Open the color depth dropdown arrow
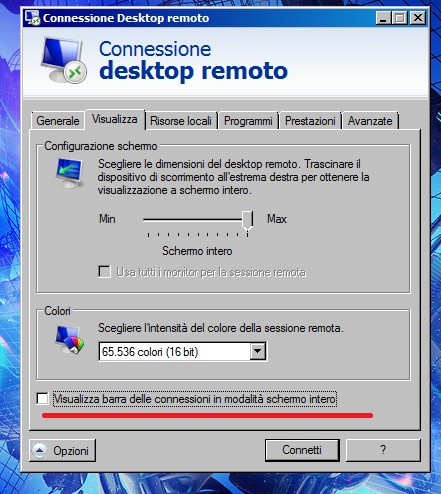This screenshot has height=494, width=441. (258, 351)
